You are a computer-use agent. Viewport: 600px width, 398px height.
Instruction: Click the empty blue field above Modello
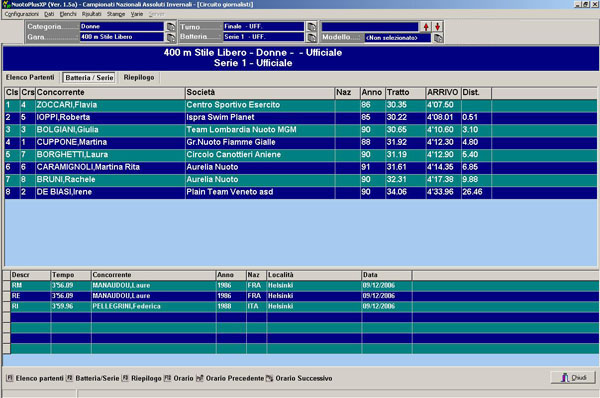click(x=370, y=27)
